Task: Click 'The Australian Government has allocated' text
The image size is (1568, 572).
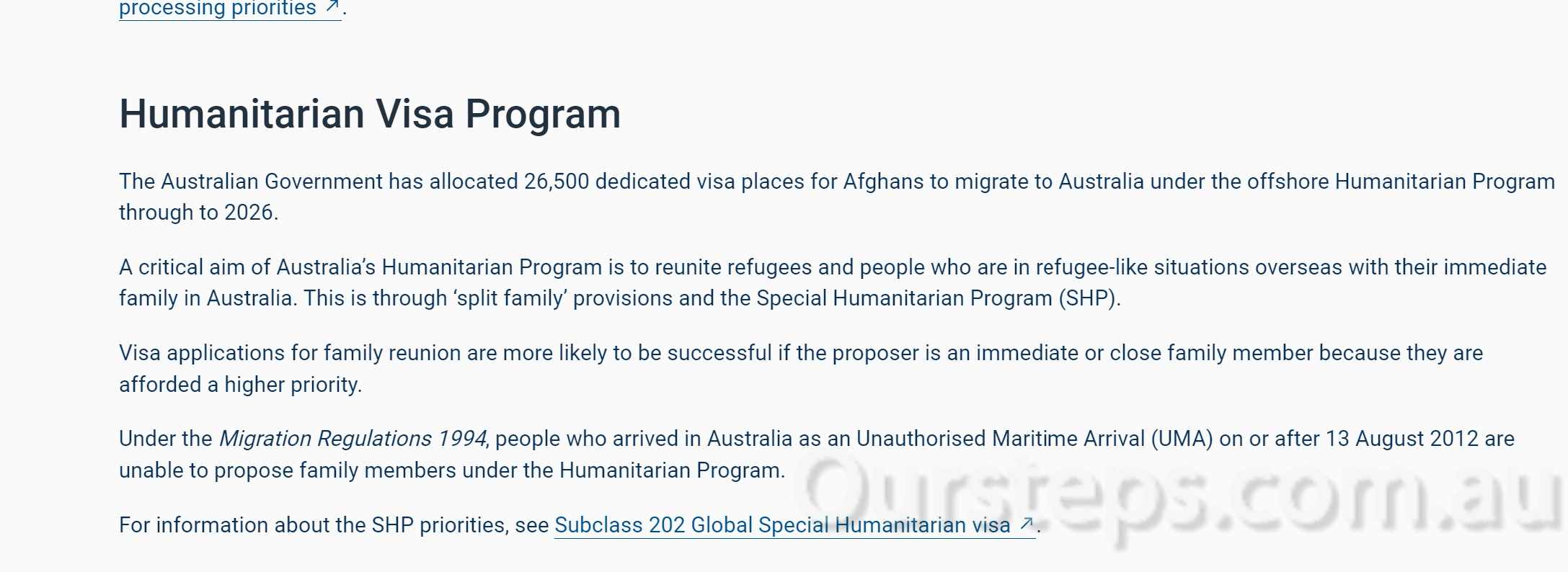Action: pos(317,182)
